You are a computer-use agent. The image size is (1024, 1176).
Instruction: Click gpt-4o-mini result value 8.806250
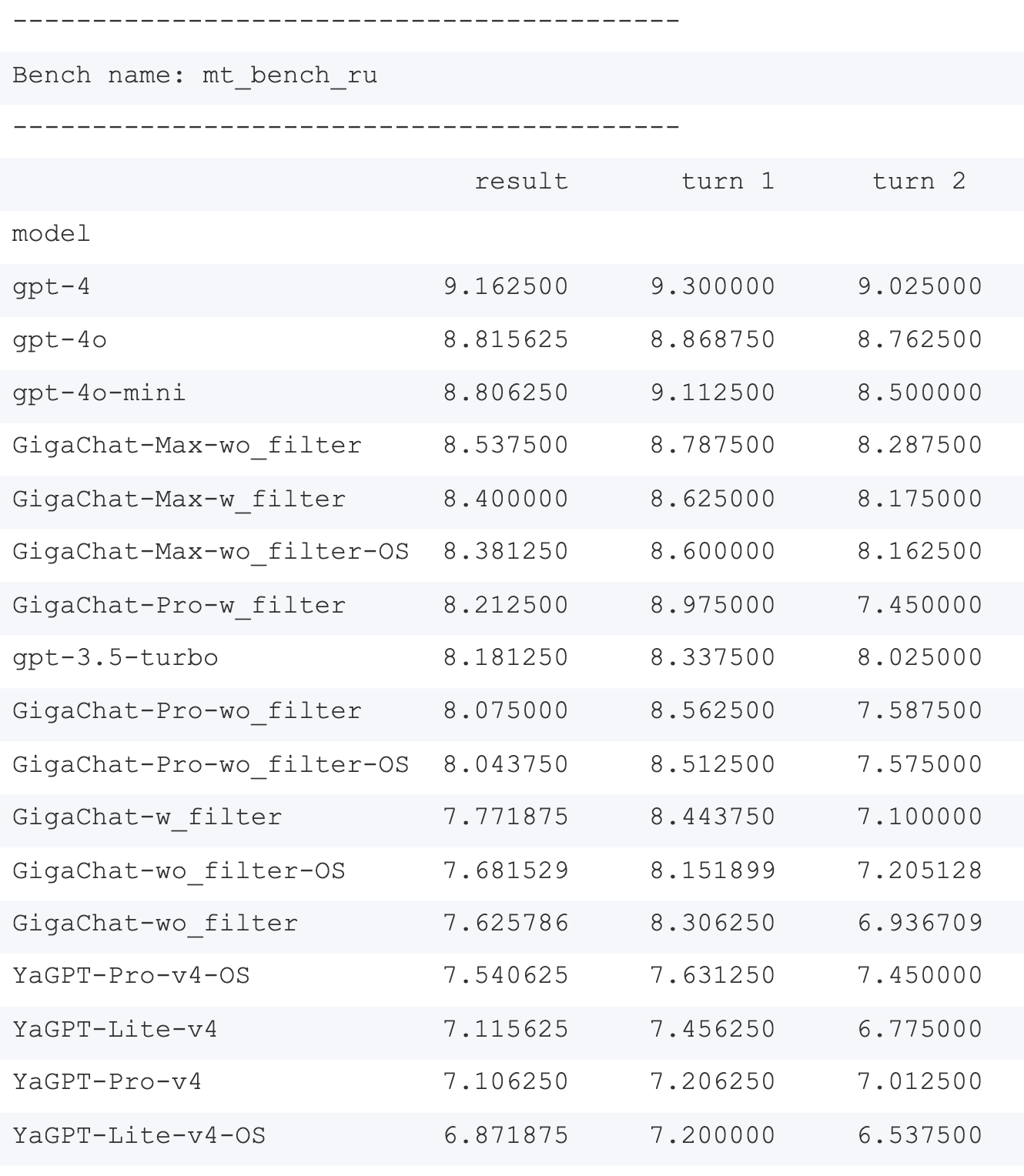point(506,393)
